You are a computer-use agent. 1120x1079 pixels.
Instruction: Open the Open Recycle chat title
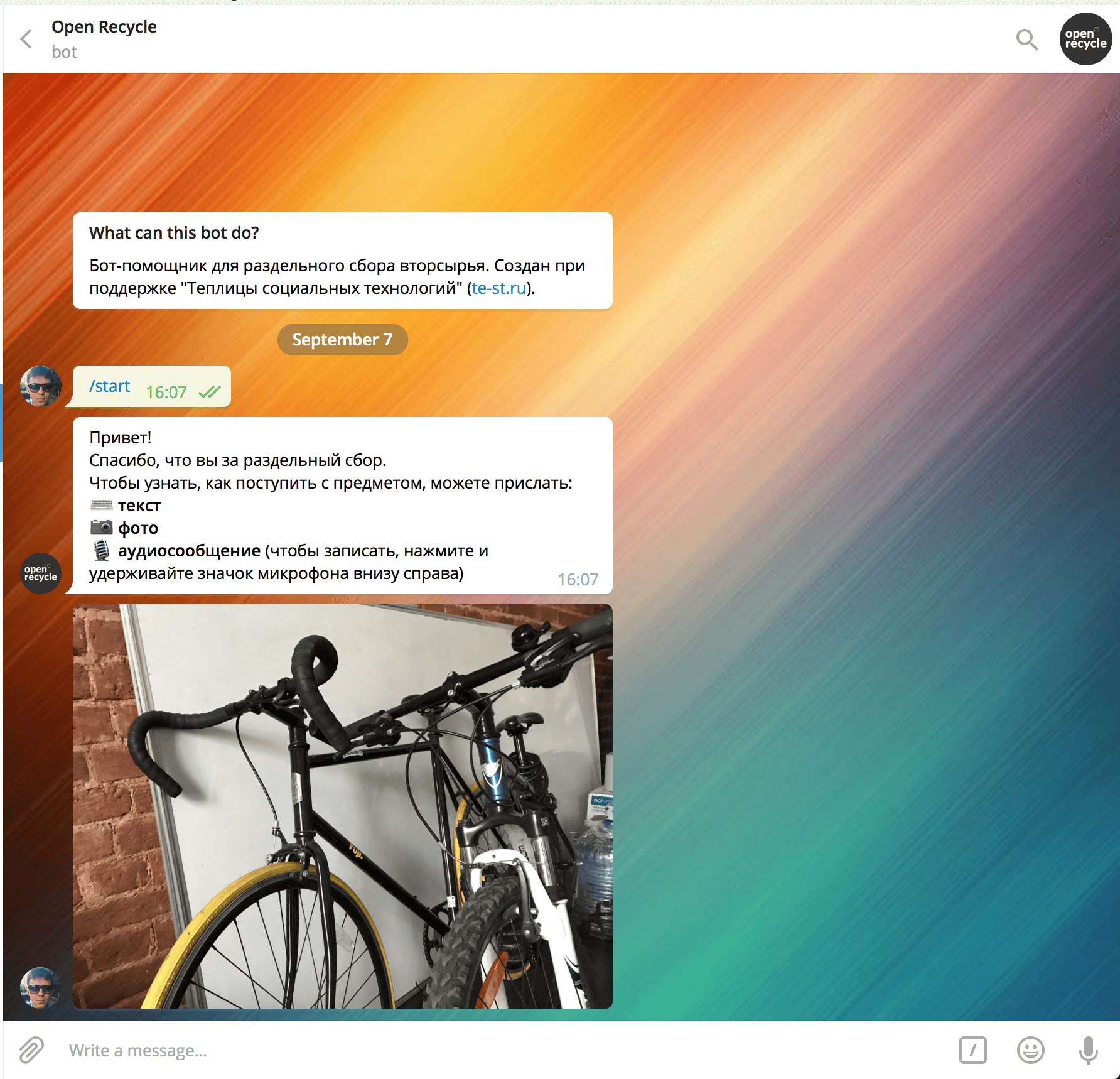click(104, 27)
